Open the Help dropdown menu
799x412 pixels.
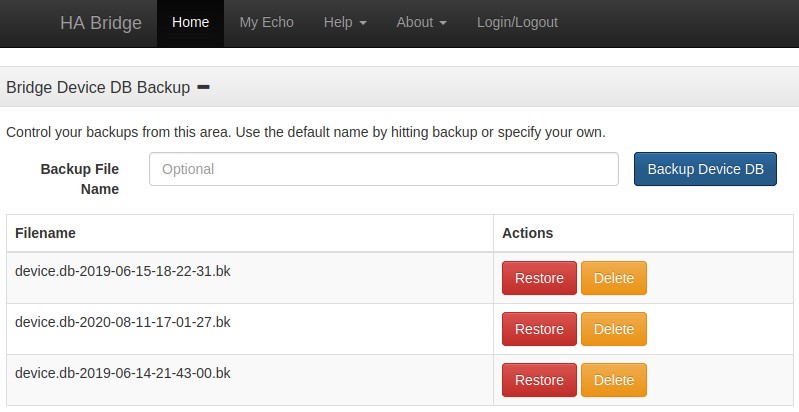pos(344,22)
